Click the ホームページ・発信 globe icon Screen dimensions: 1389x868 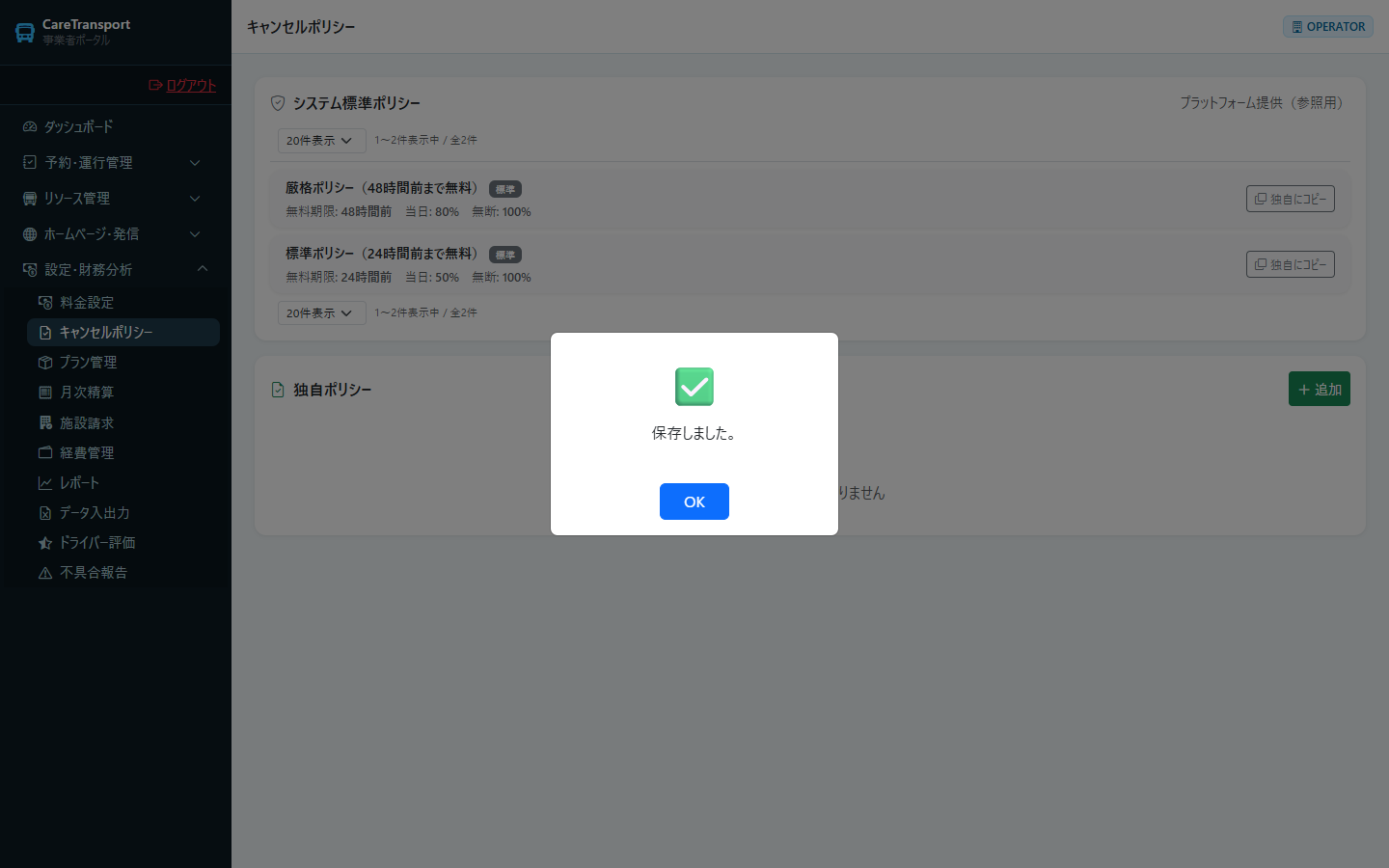(30, 233)
